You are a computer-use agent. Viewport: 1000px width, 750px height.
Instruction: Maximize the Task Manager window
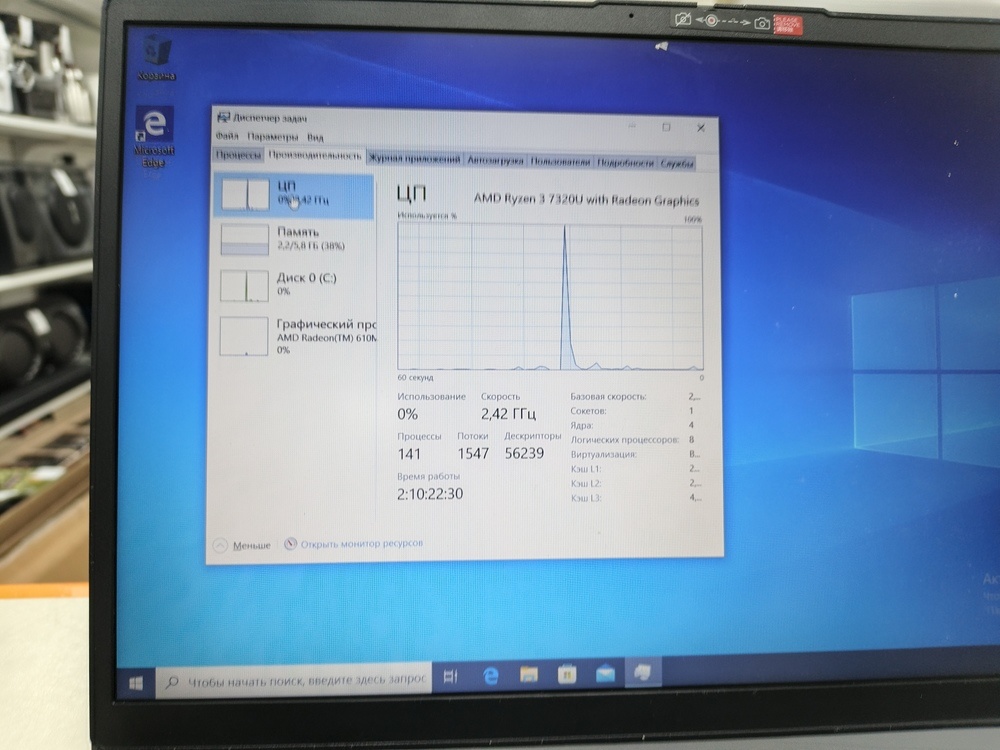666,127
